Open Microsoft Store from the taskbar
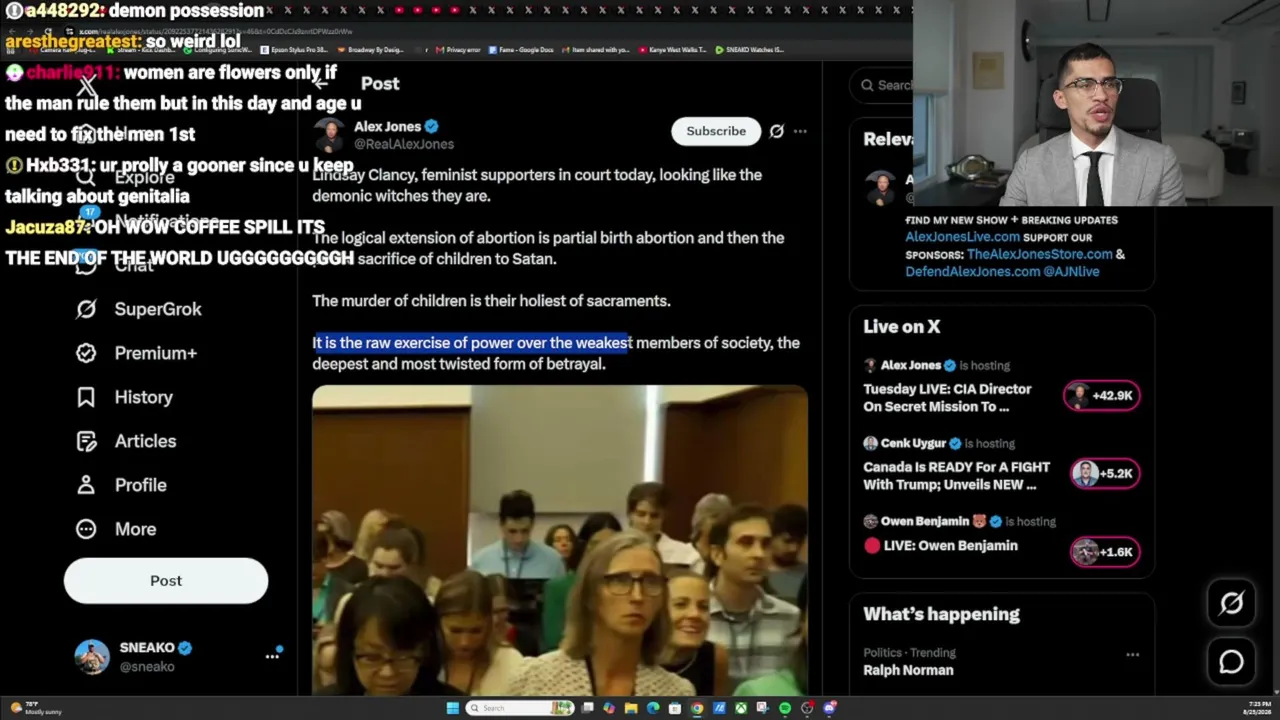The height and width of the screenshot is (720, 1280). (x=675, y=708)
